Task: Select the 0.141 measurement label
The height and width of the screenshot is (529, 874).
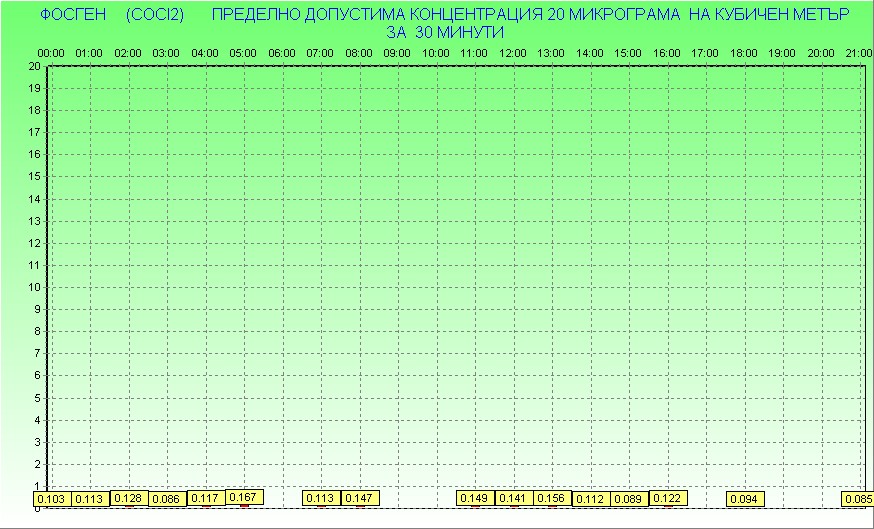Action: tap(512, 498)
